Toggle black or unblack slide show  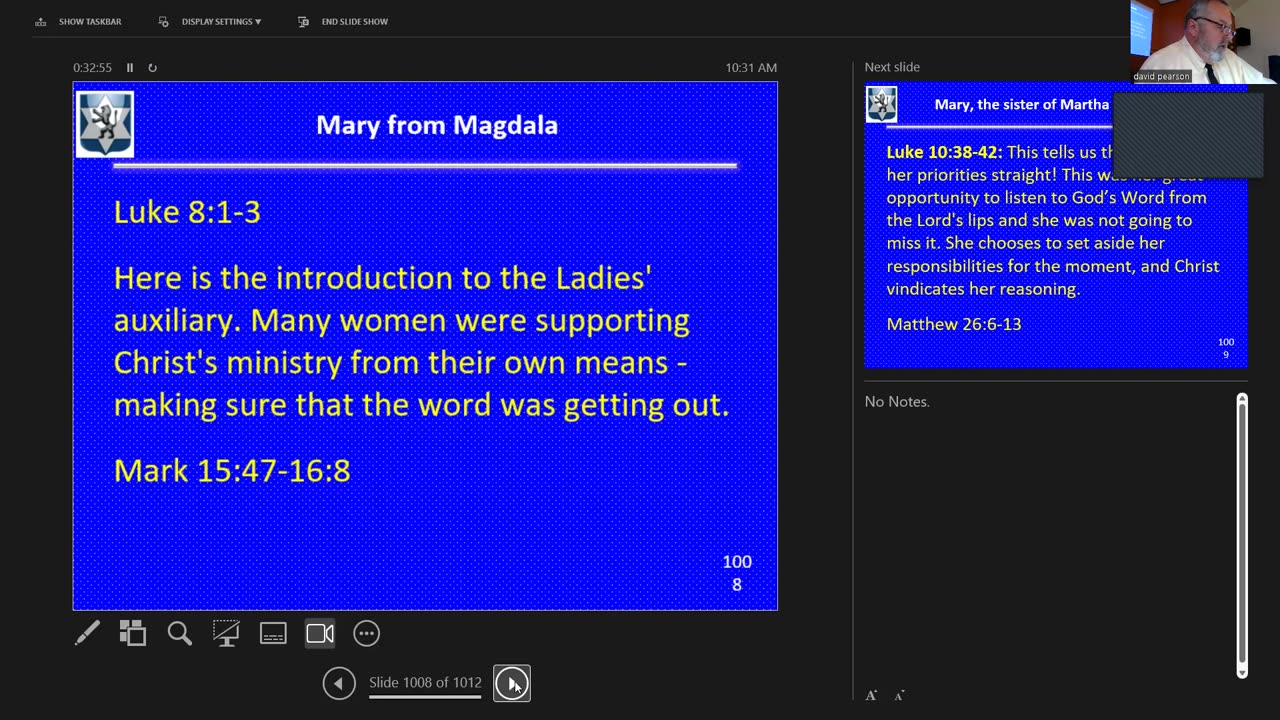pos(226,633)
